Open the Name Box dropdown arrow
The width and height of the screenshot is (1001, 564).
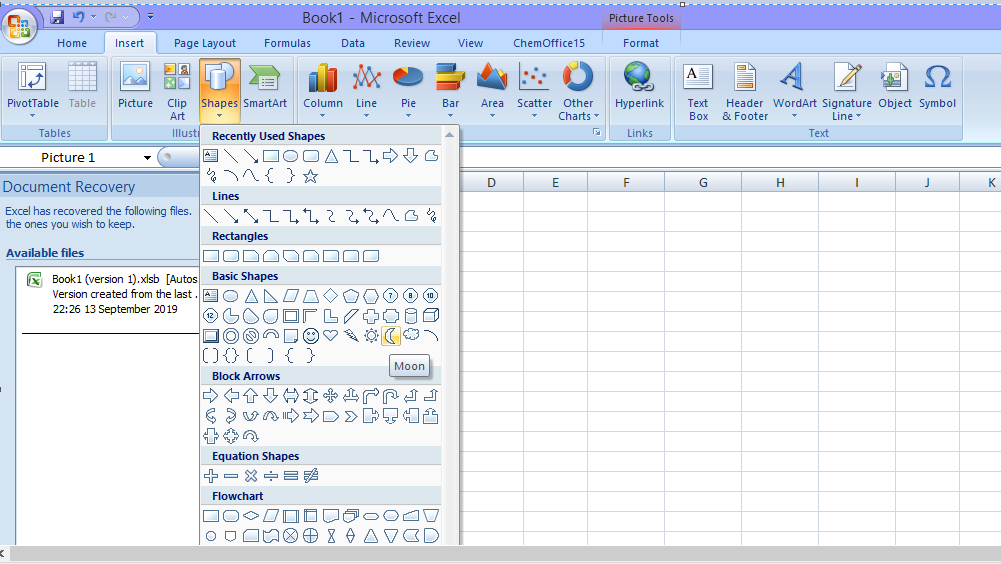tap(147, 158)
